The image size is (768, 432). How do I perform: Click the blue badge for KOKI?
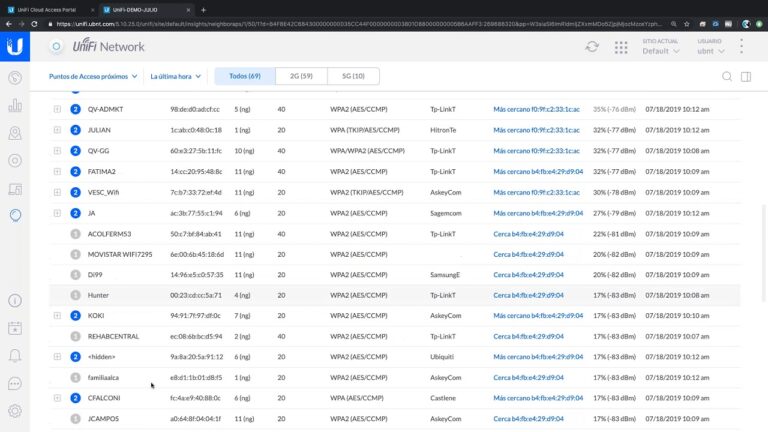click(75, 315)
